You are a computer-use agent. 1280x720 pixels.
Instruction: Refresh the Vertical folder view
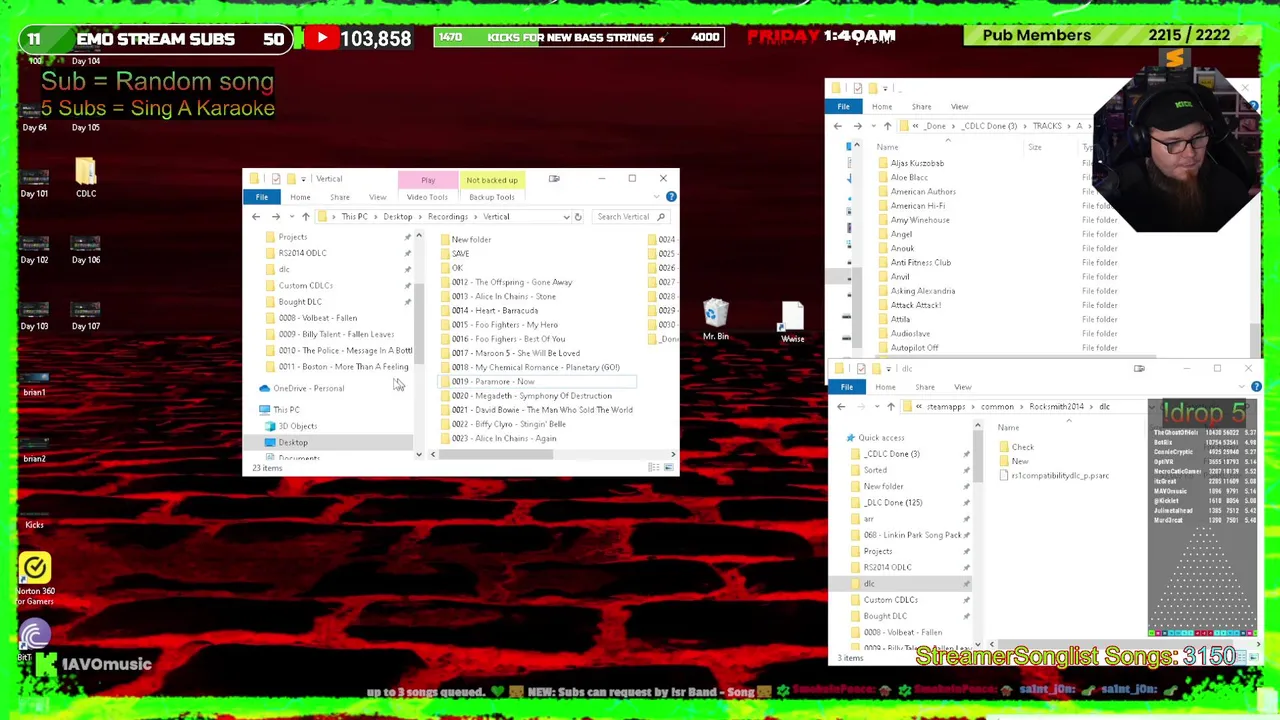(577, 217)
